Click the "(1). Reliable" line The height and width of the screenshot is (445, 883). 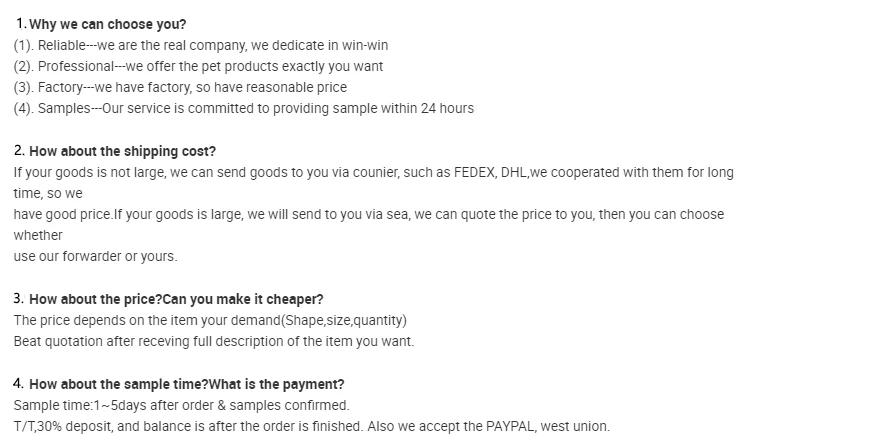click(201, 45)
